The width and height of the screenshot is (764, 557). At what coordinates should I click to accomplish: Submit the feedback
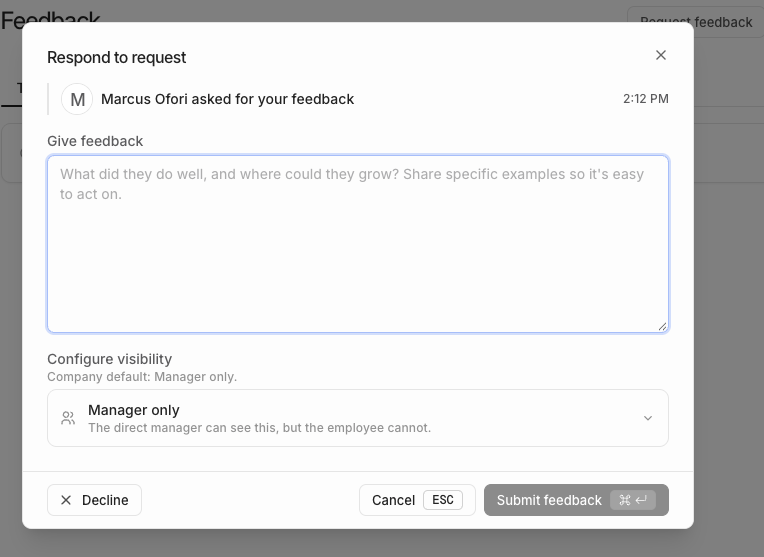pyautogui.click(x=576, y=500)
